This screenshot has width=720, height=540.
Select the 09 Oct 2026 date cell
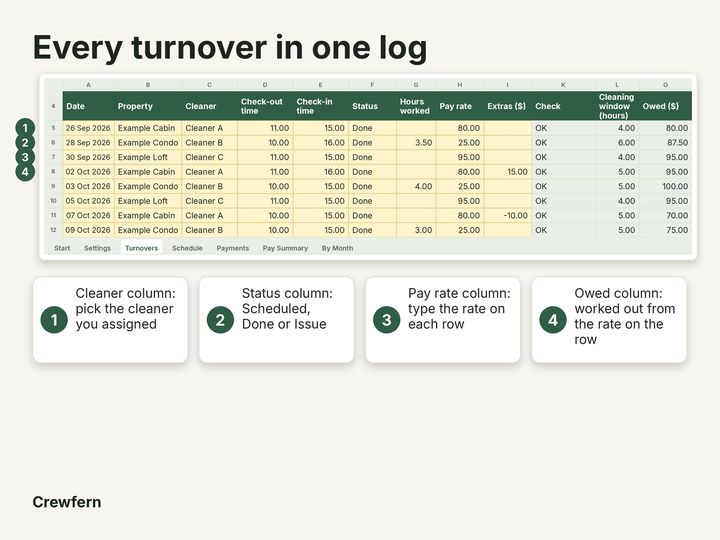pyautogui.click(x=89, y=230)
